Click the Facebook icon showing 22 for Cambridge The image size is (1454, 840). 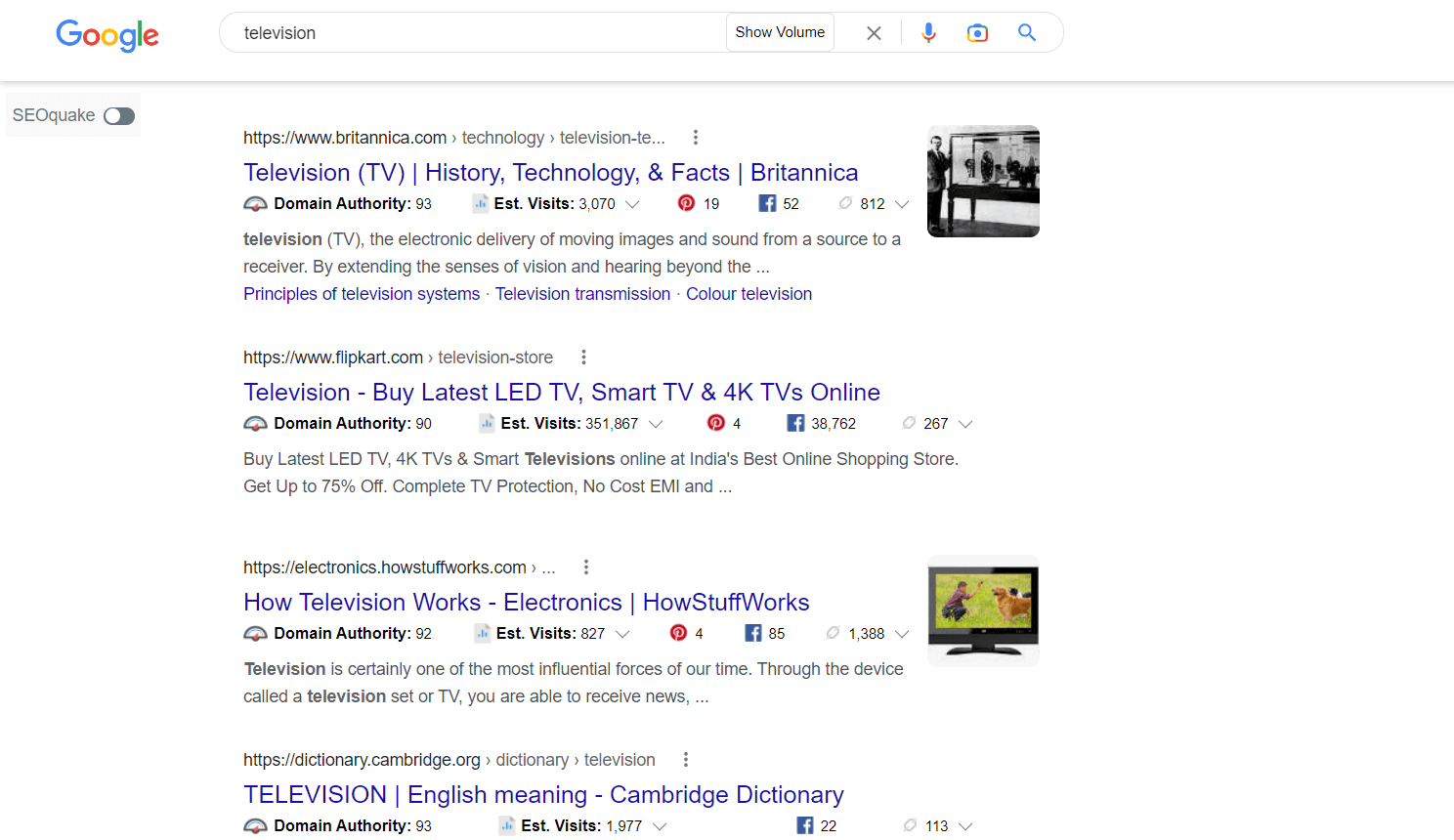[x=804, y=825]
